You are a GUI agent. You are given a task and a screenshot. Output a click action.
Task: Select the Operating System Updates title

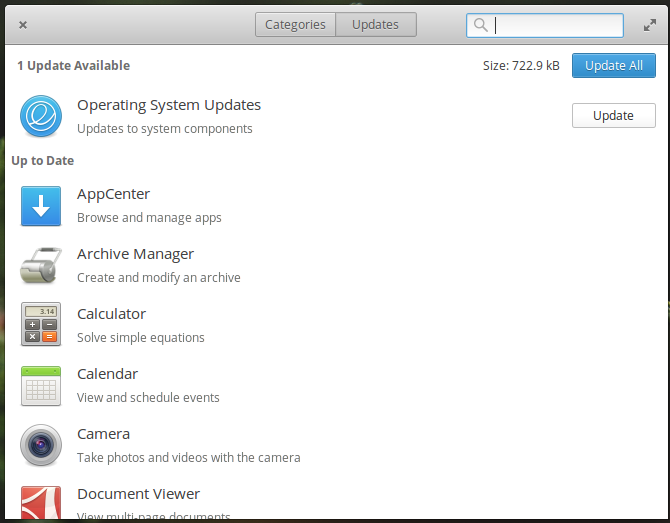coord(169,105)
